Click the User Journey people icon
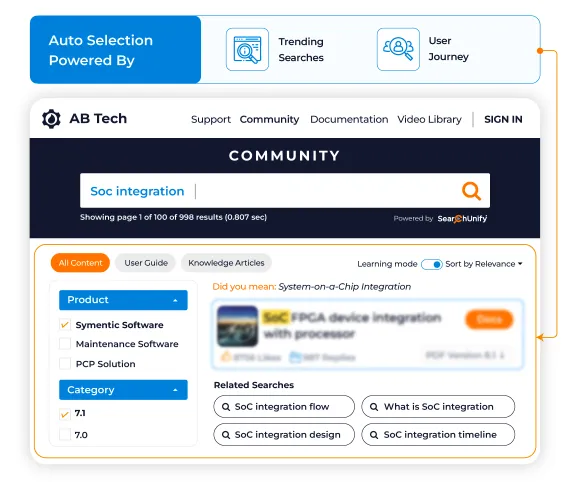Viewport: 570px width, 482px height. [x=398, y=49]
